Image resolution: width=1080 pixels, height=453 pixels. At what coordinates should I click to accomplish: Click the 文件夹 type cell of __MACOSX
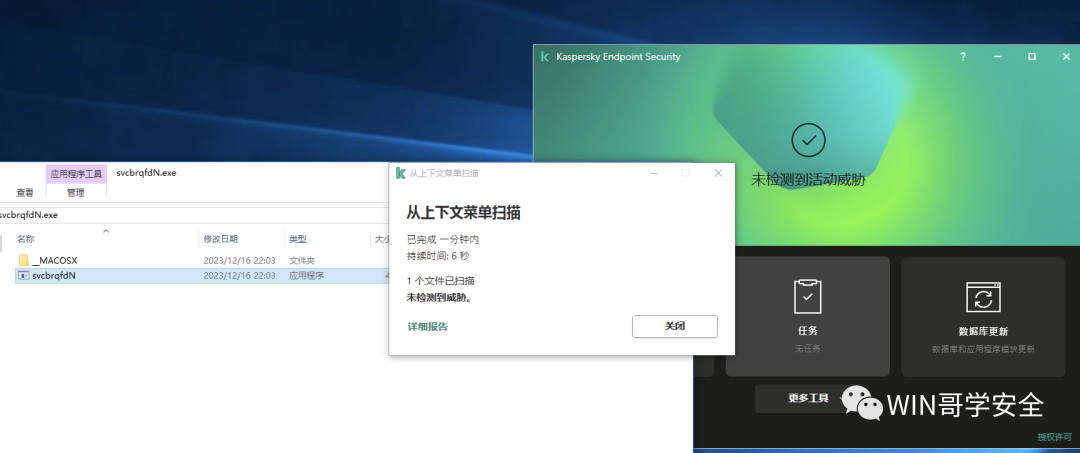[302, 261]
